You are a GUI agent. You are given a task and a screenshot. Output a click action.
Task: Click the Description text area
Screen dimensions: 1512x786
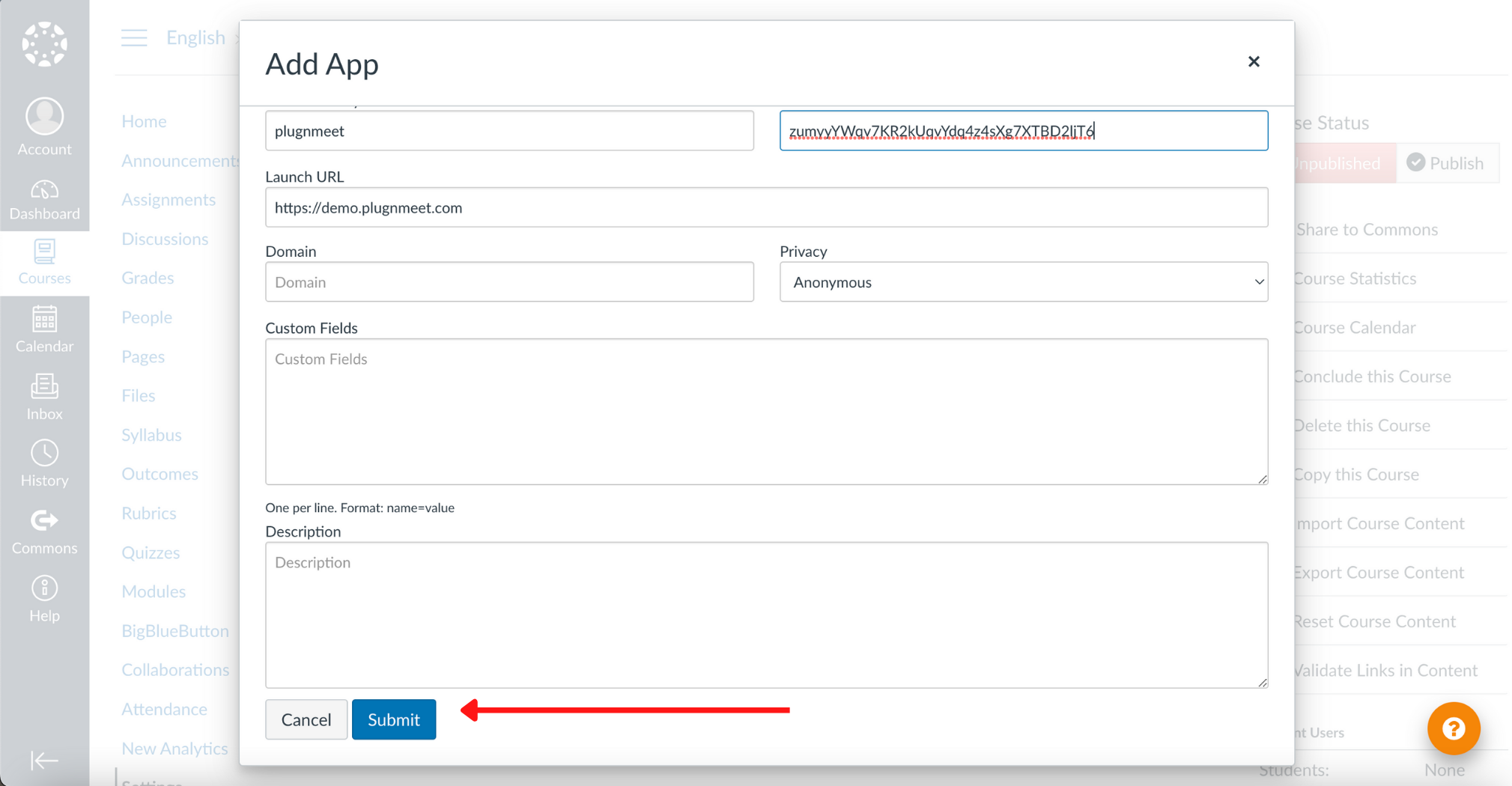[766, 615]
